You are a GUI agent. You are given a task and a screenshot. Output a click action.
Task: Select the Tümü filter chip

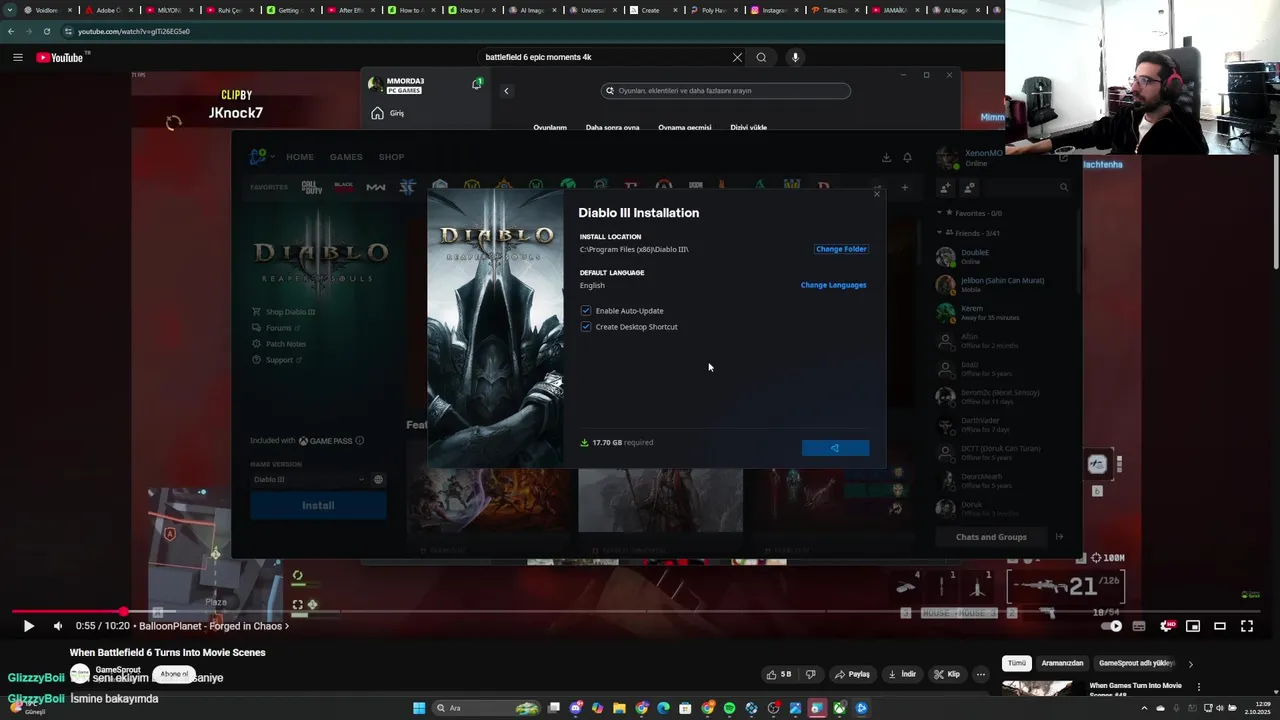click(x=1017, y=663)
